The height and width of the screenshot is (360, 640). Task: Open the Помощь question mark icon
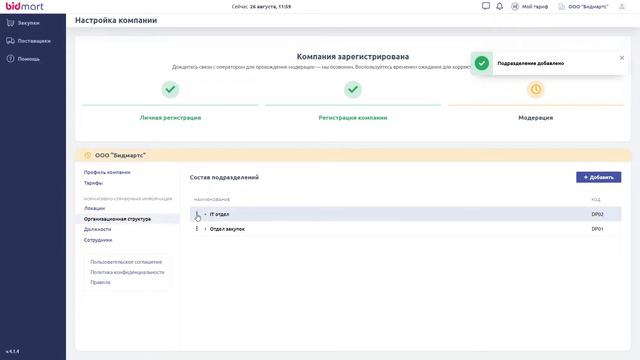coord(10,59)
